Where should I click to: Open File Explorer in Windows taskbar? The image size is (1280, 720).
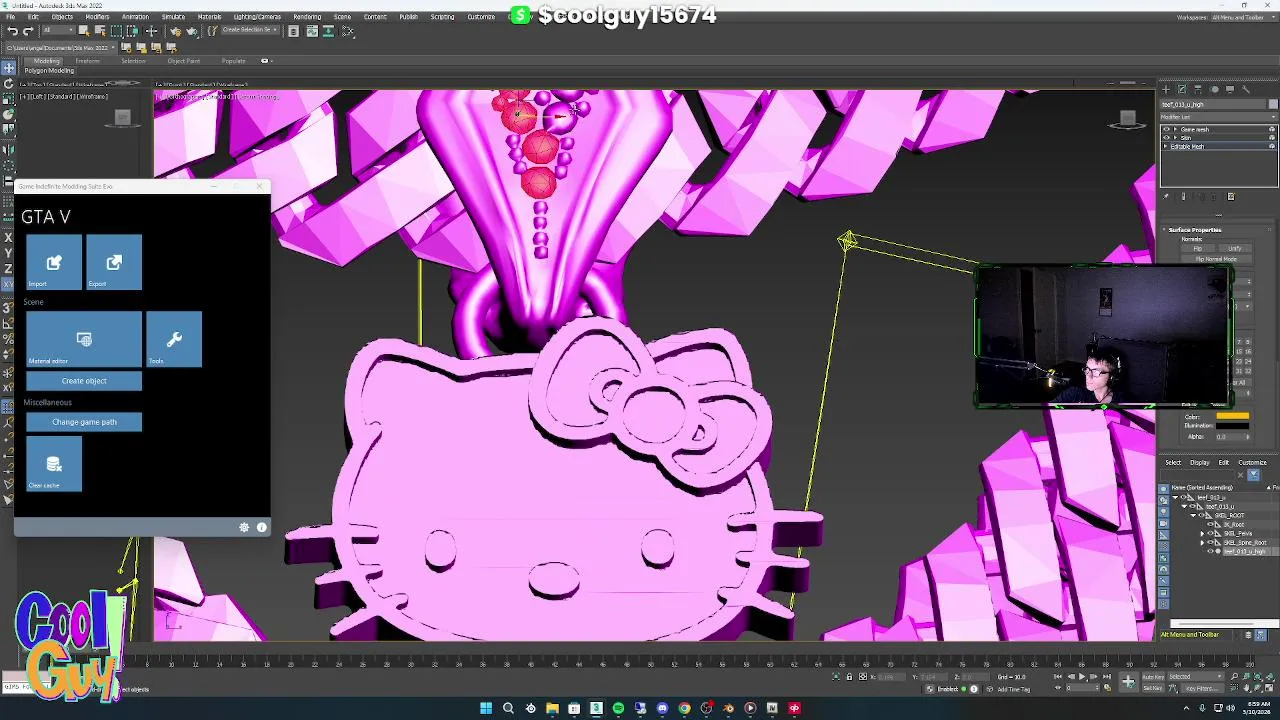click(x=552, y=708)
